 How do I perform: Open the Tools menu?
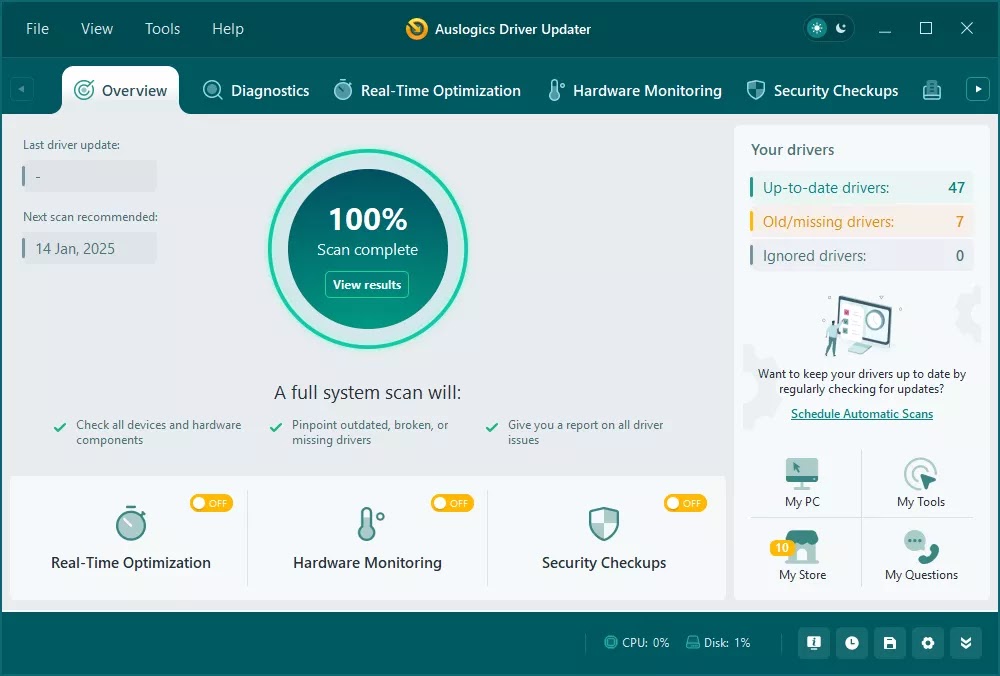(162, 29)
